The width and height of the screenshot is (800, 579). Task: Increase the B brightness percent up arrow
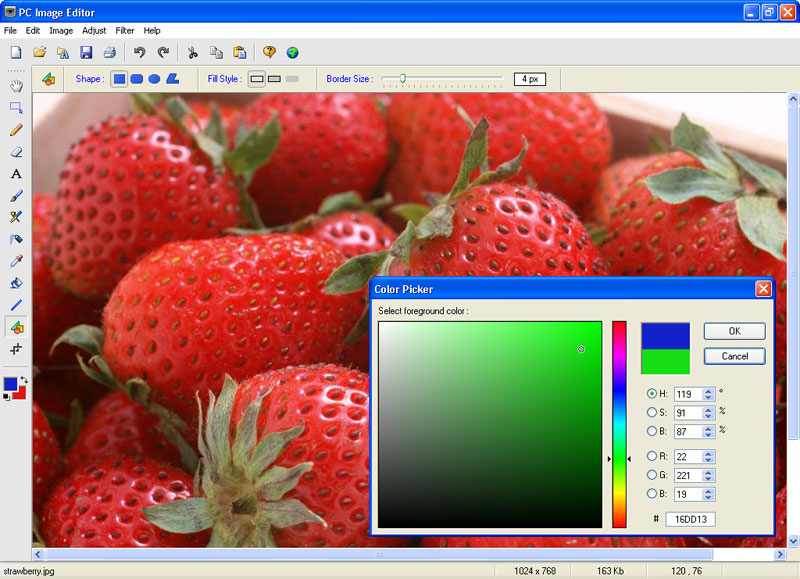tap(709, 427)
